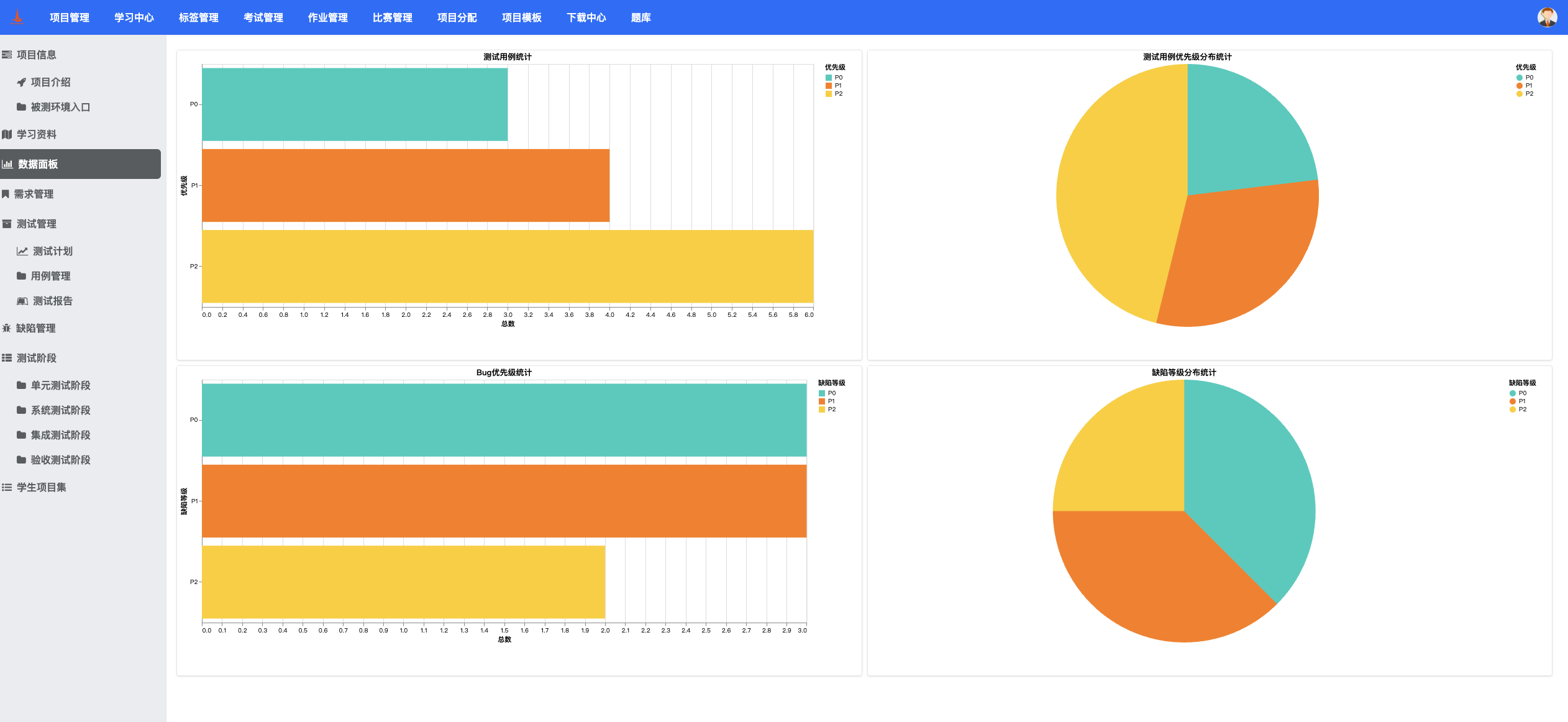Go to 下载中心 in the navigation bar

pos(586,17)
